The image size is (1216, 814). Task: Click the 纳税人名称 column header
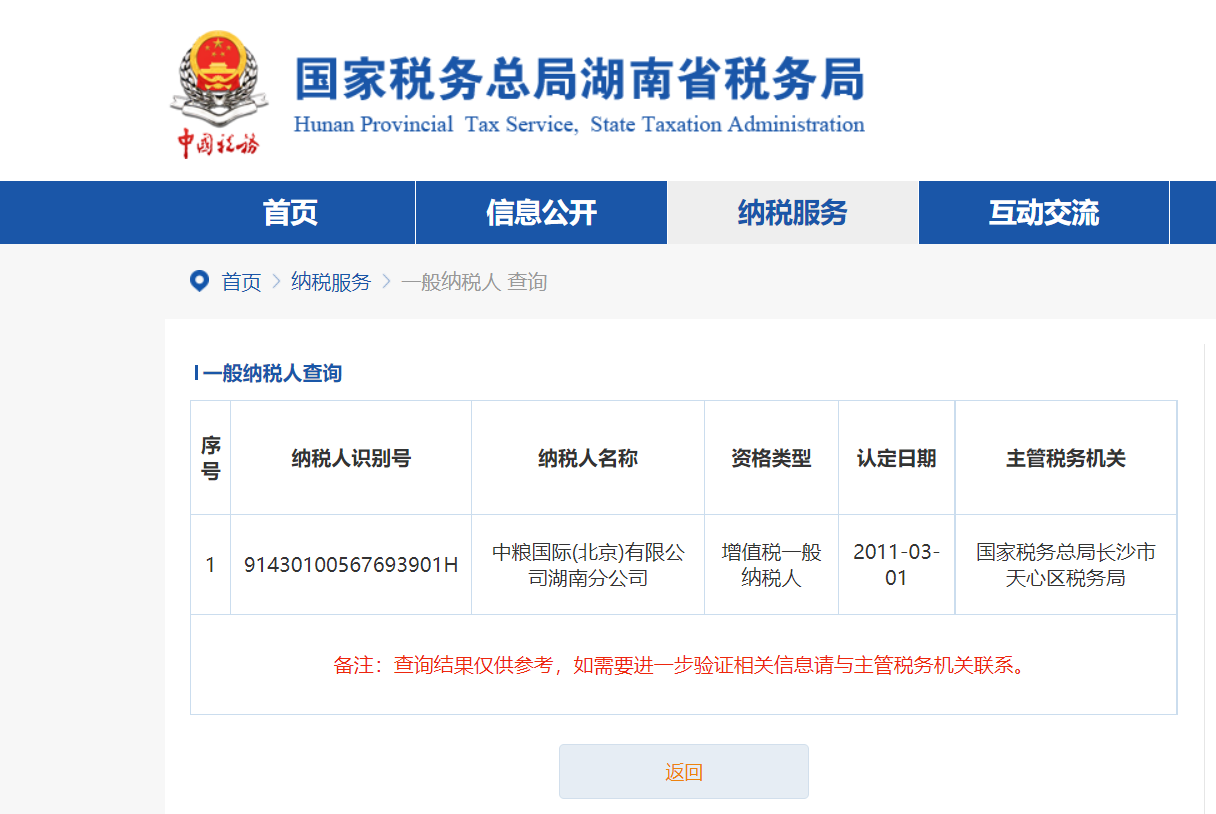coord(588,458)
